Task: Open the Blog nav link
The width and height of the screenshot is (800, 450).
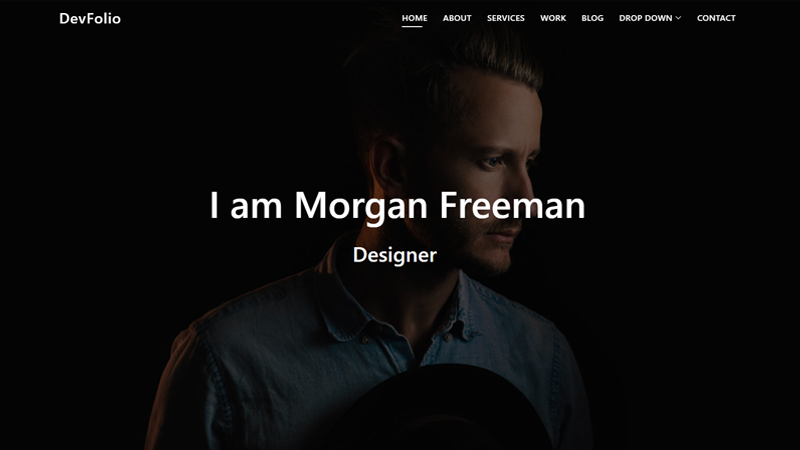Action: click(x=592, y=18)
